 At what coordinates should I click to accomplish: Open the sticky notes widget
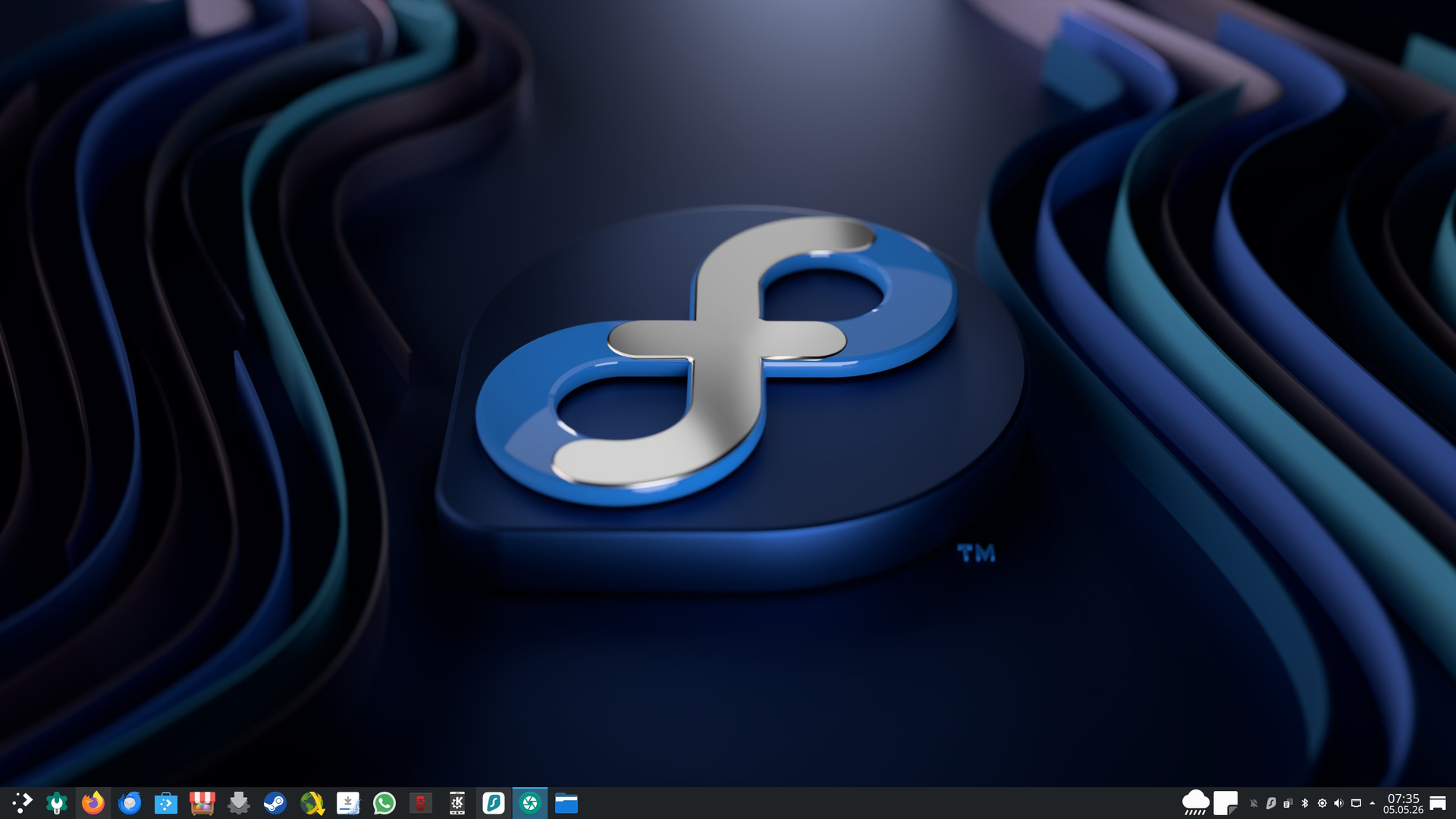pos(1225,802)
